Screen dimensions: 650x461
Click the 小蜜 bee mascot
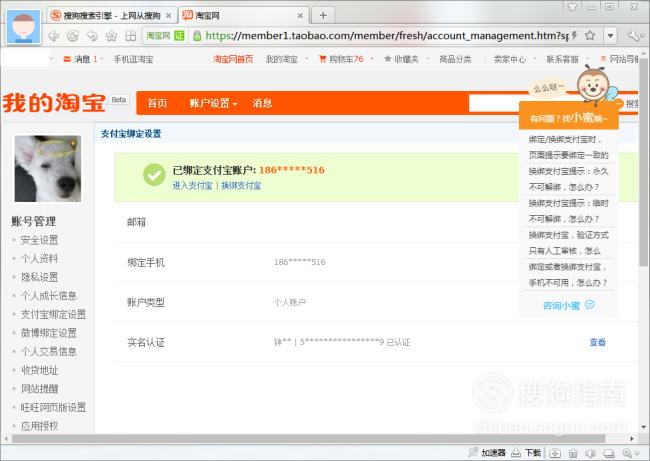click(595, 85)
